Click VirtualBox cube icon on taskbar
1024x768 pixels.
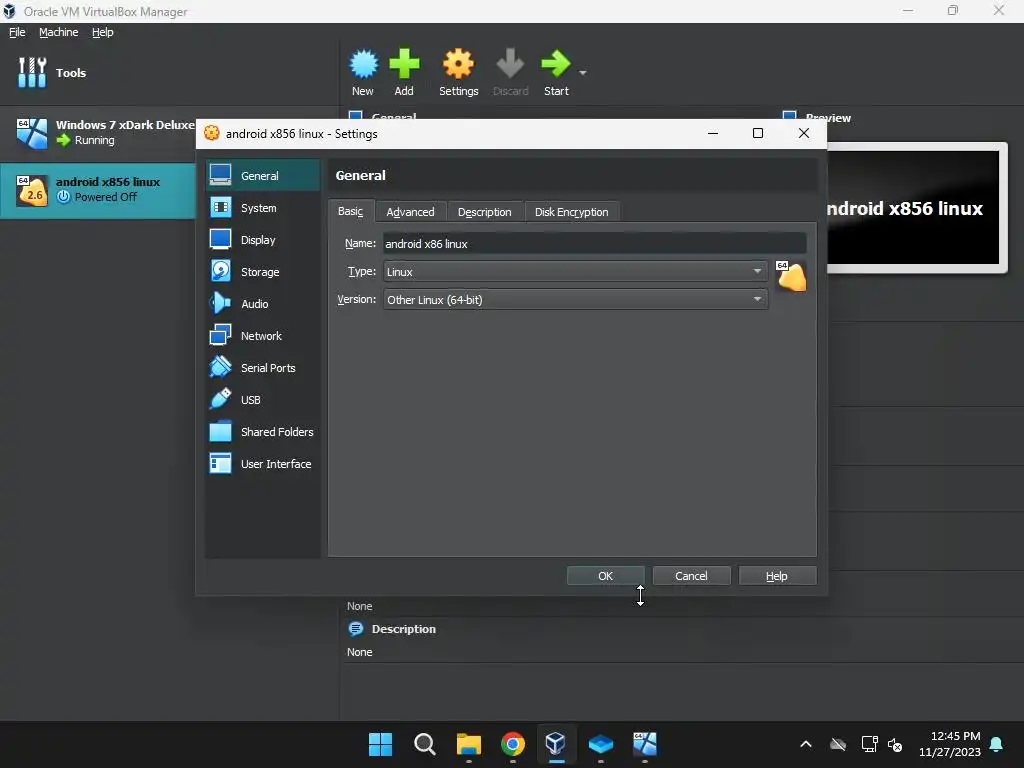tap(556, 744)
